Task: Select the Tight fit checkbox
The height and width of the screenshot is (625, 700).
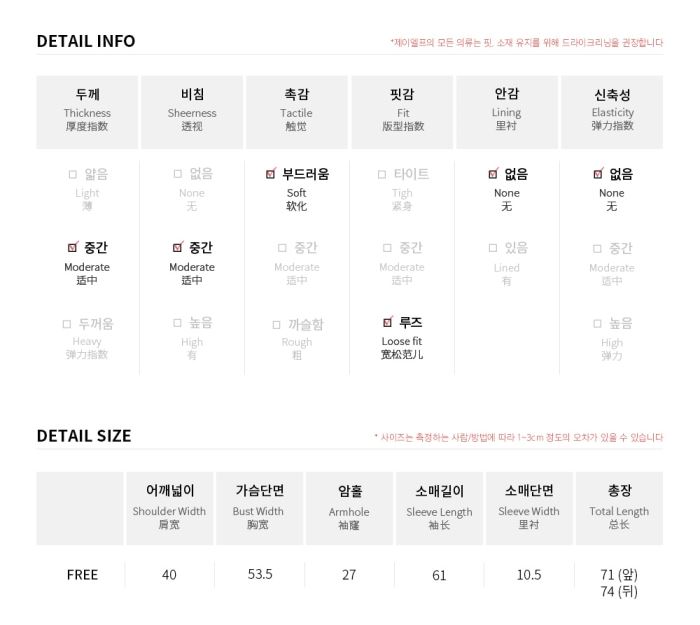Action: (382, 174)
